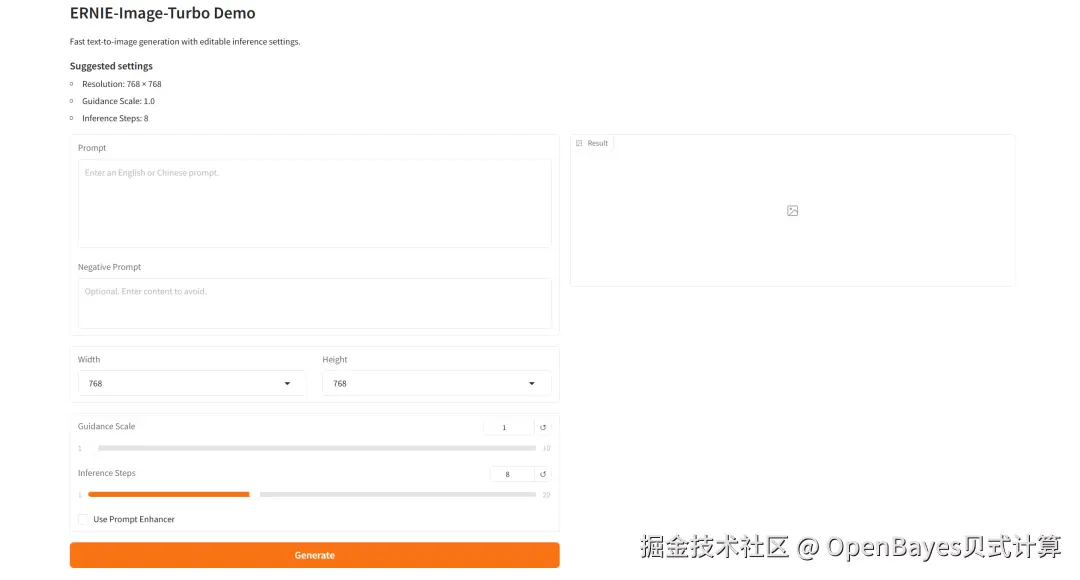Click the ERNIE-Image-Turbo Demo title
The image size is (1080, 580).
point(162,13)
